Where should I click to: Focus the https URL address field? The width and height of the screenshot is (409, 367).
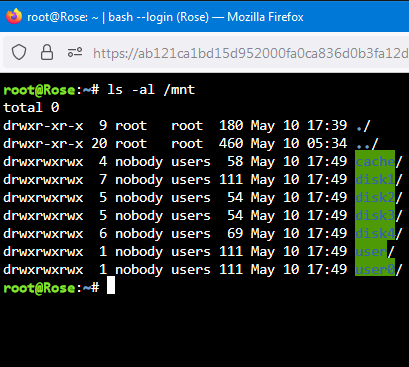tap(251, 53)
